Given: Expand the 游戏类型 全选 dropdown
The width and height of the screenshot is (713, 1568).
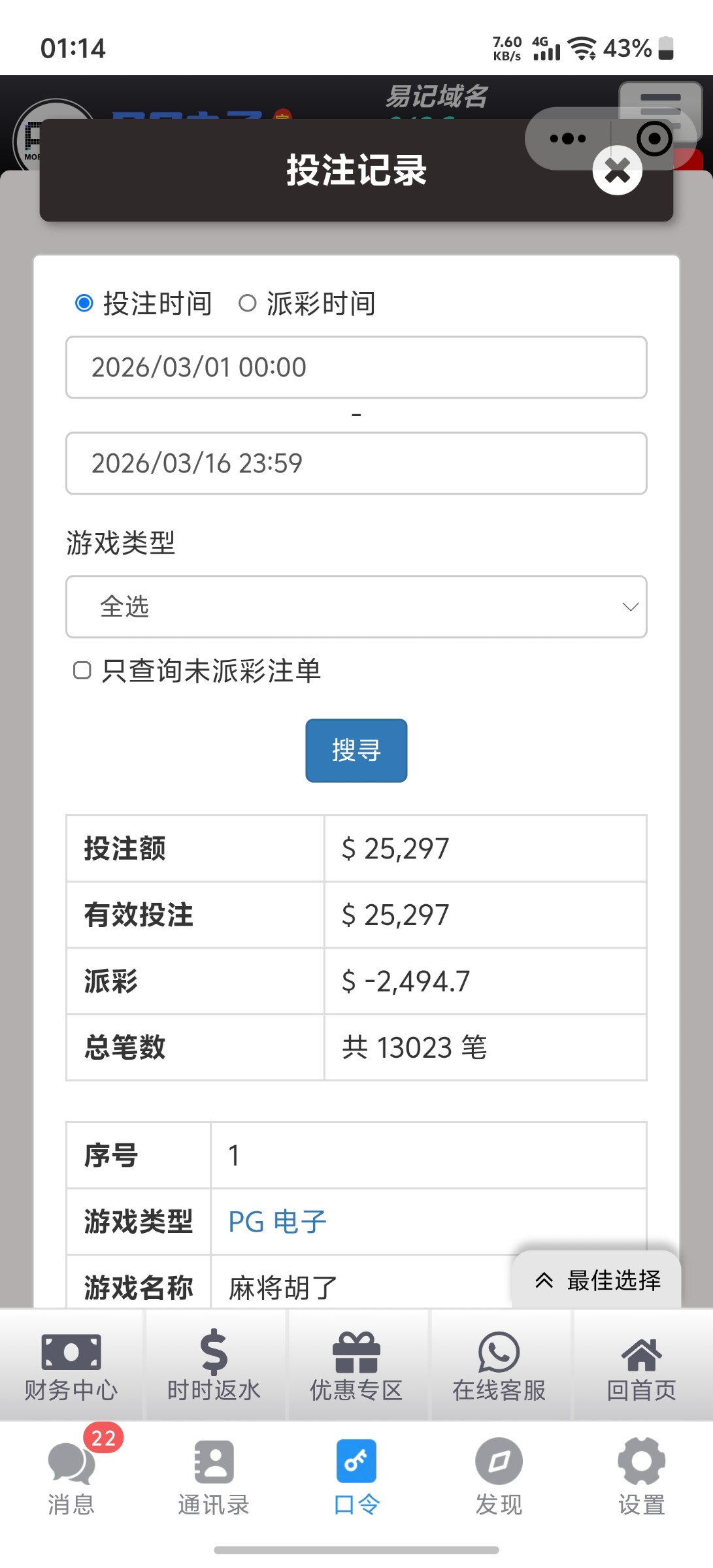Looking at the screenshot, I should coord(356,607).
